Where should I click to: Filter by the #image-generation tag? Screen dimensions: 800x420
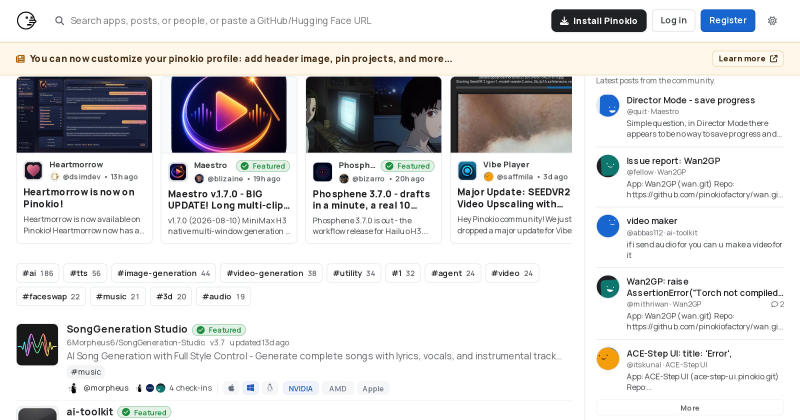click(164, 273)
